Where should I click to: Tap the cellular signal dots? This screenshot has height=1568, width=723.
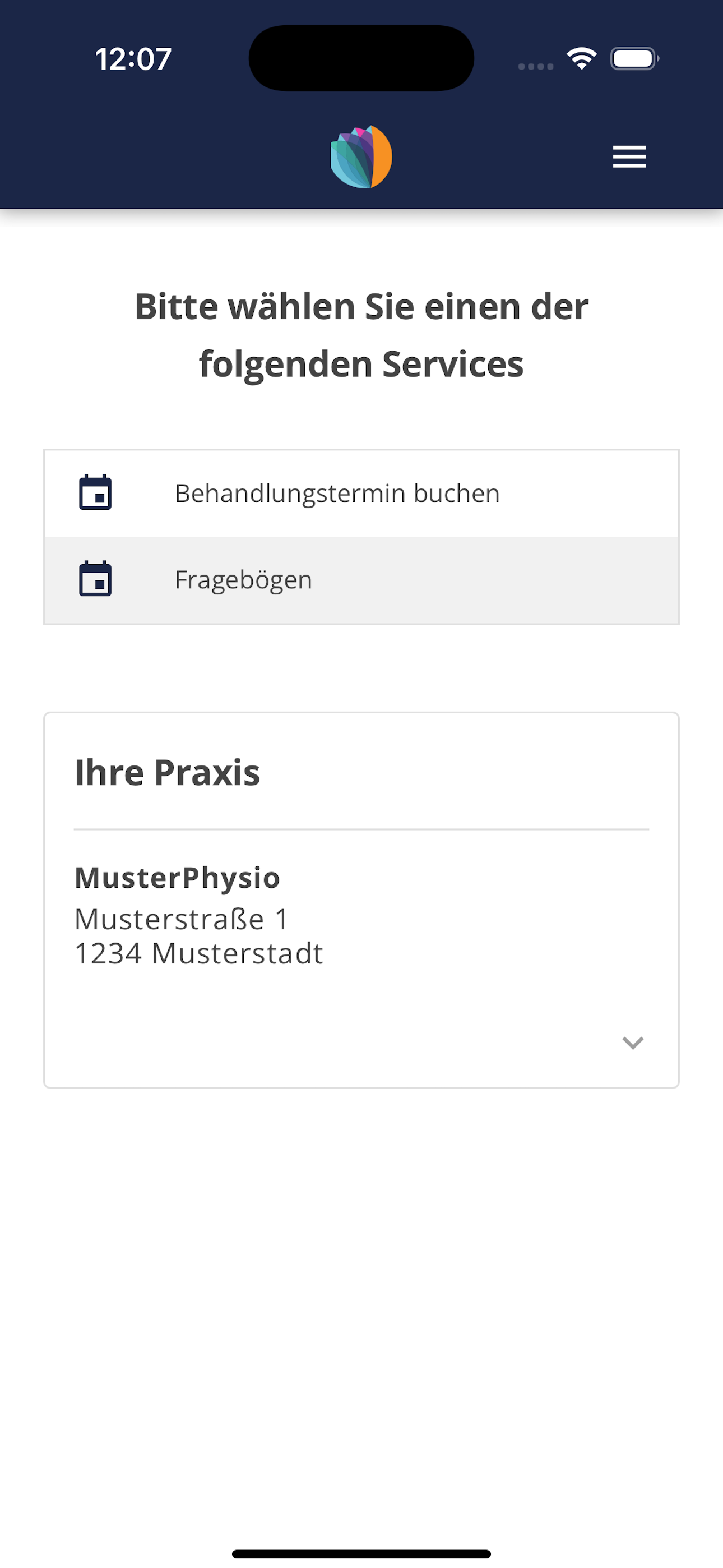(536, 66)
